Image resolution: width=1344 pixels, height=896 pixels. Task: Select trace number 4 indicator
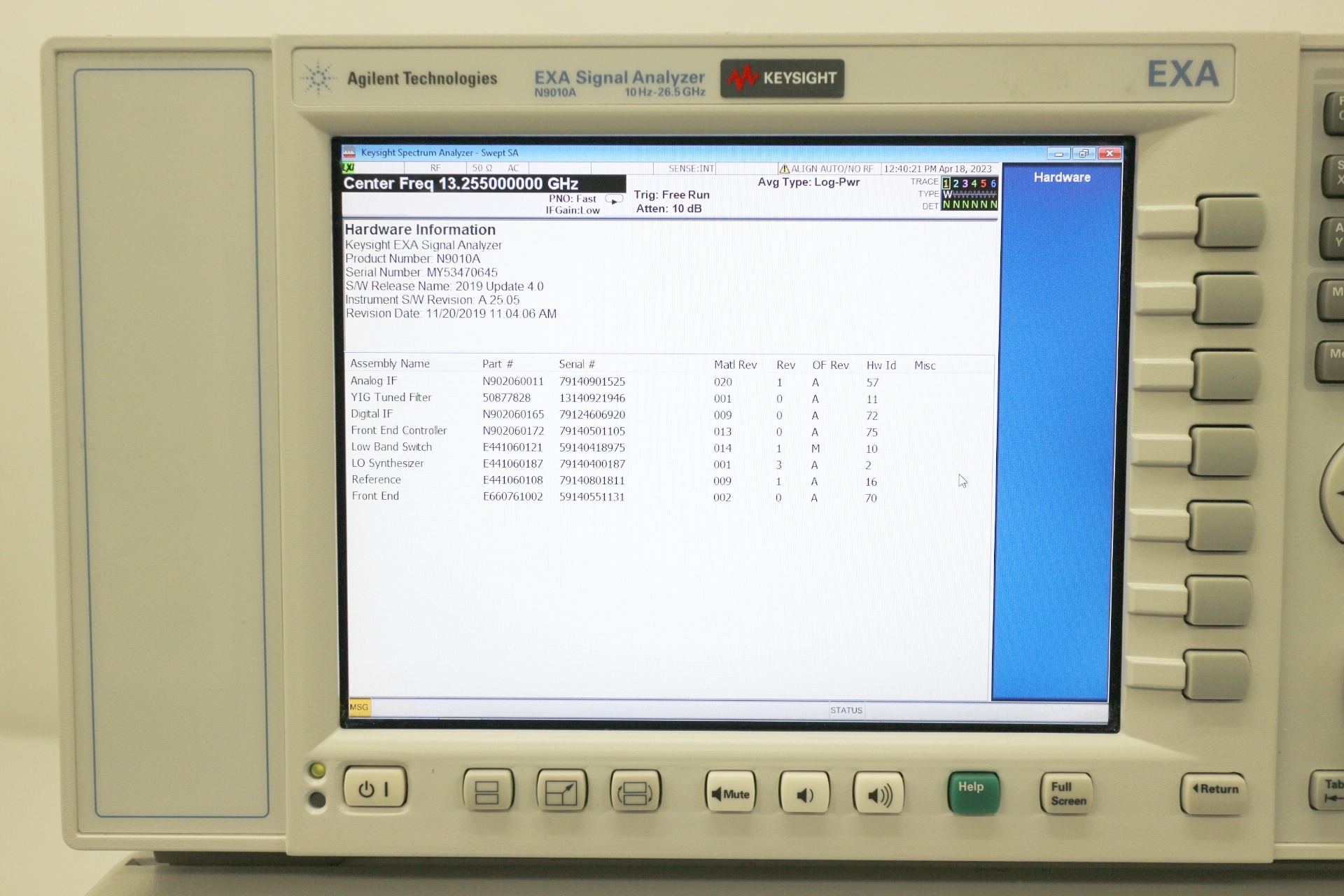(x=974, y=183)
